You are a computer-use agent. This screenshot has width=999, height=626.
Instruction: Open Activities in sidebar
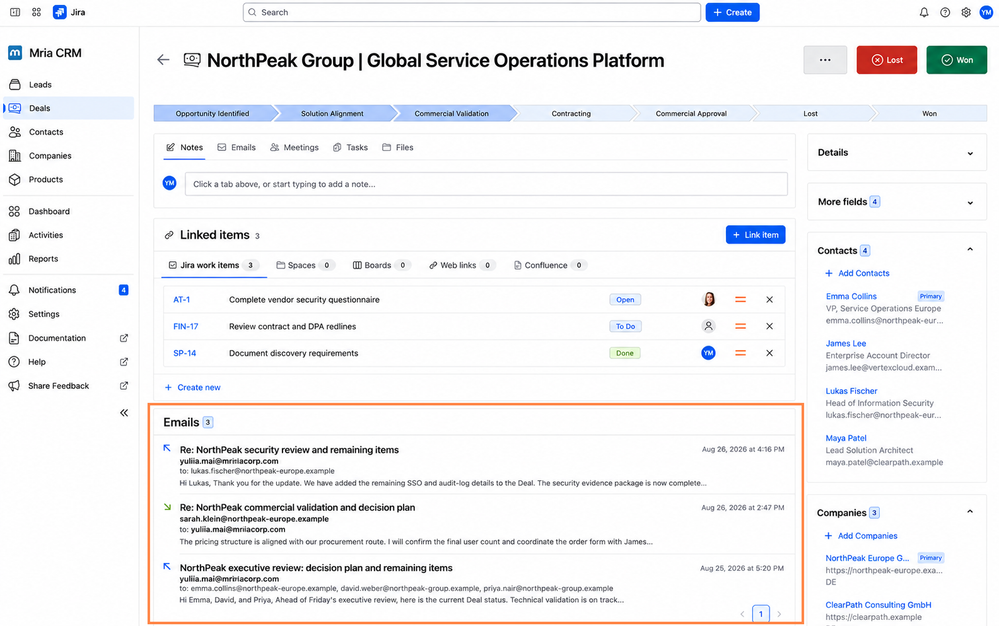point(69,235)
